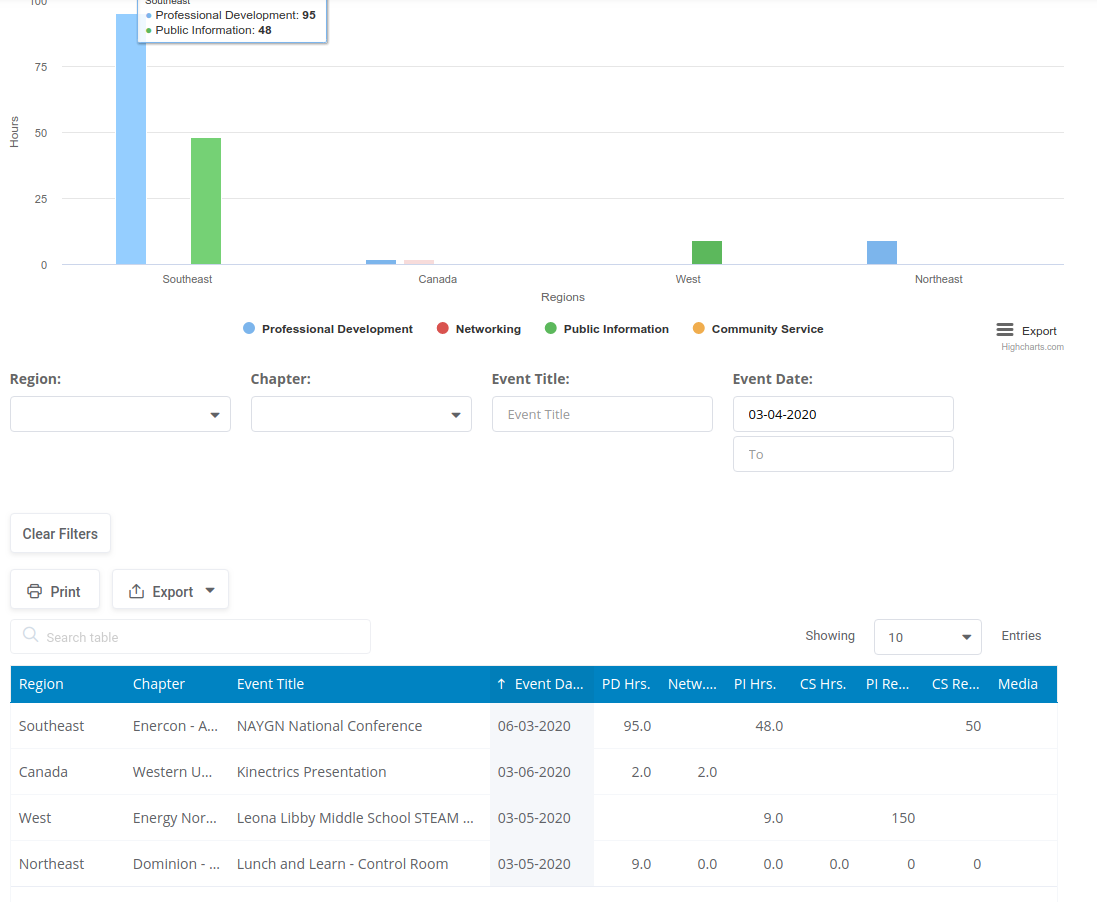Sort table by Event Title column header

click(x=270, y=685)
